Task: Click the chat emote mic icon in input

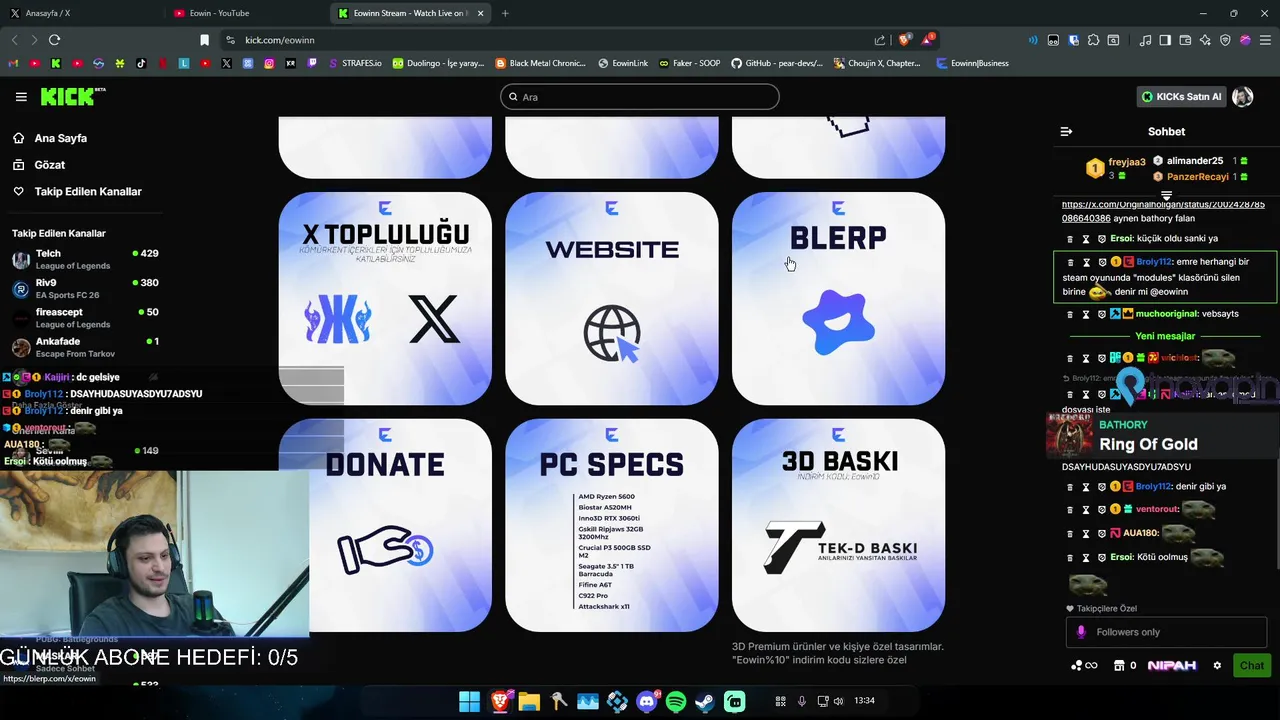Action: [1081, 632]
